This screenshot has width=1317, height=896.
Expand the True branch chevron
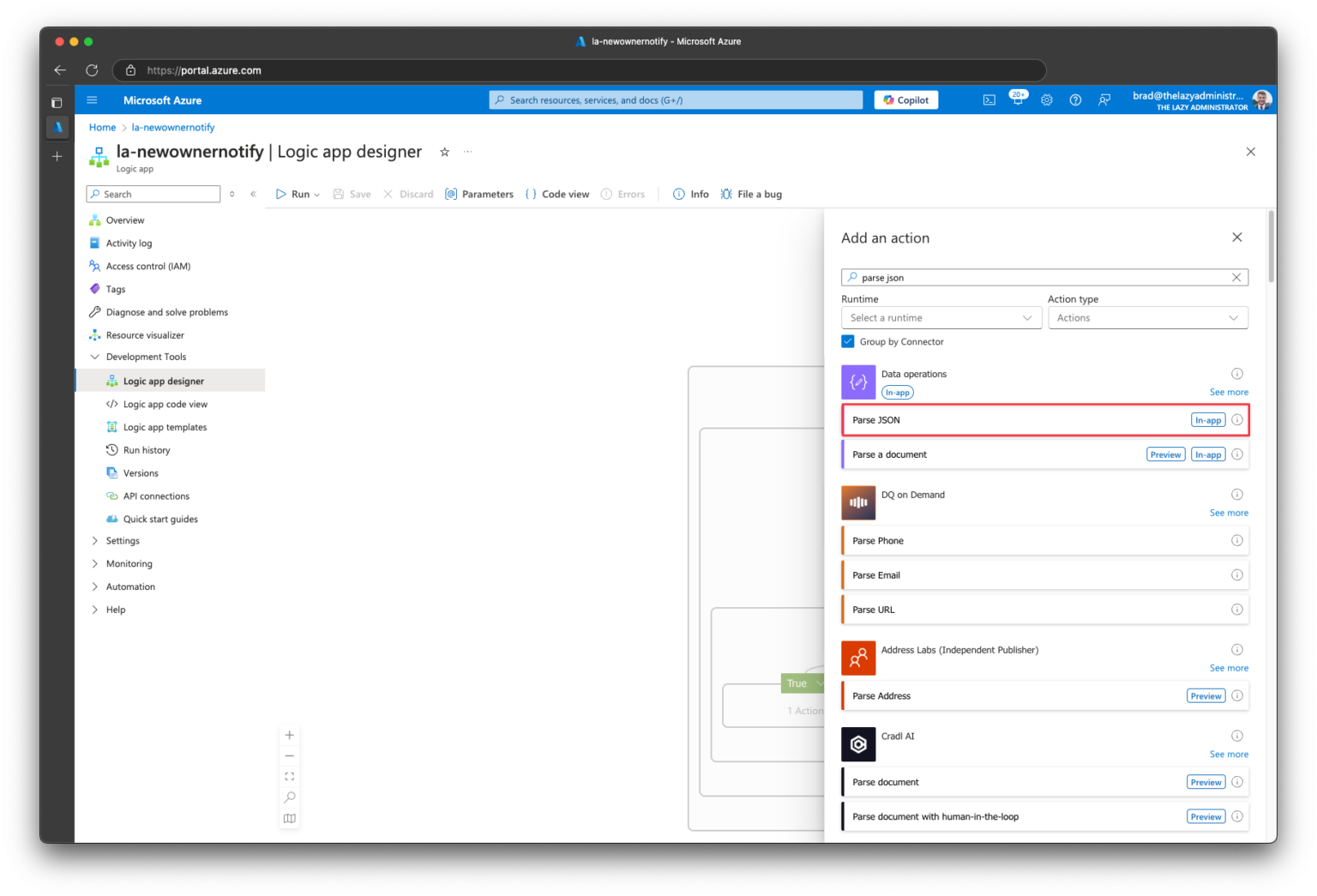(x=820, y=683)
